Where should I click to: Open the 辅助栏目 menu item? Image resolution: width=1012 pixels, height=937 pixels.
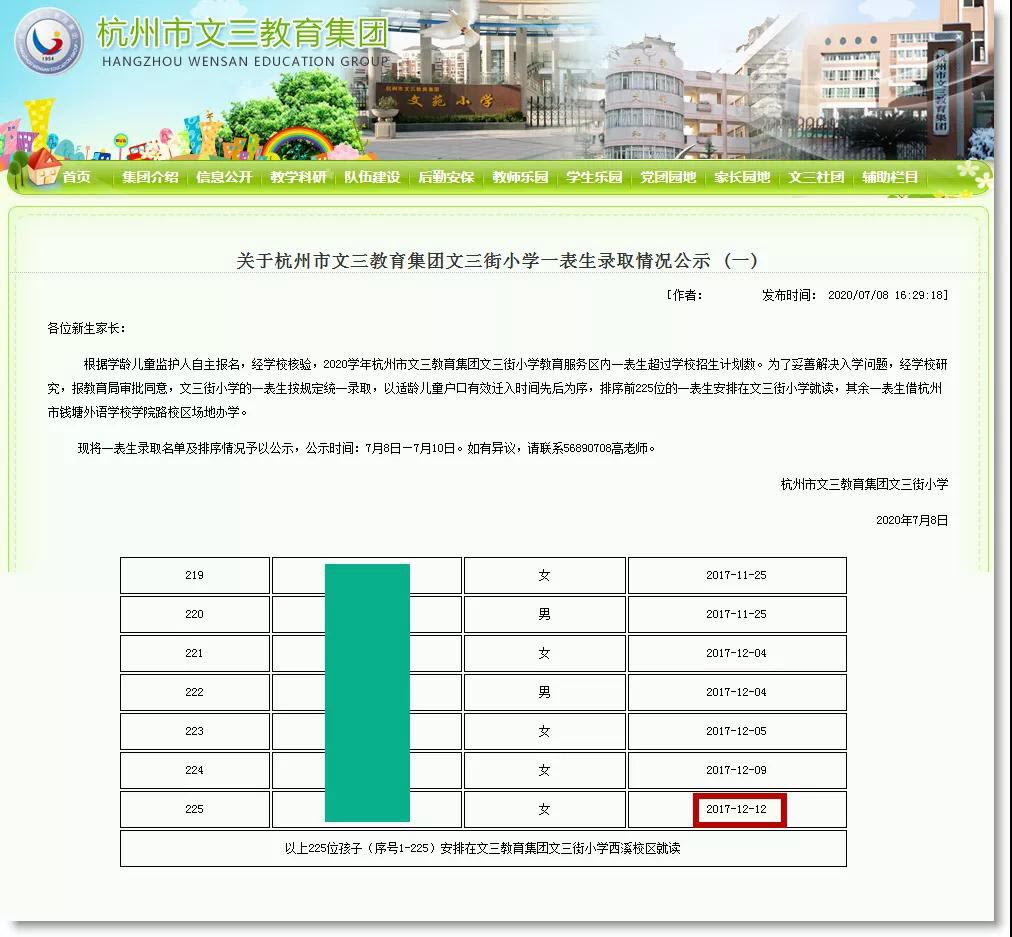(890, 177)
